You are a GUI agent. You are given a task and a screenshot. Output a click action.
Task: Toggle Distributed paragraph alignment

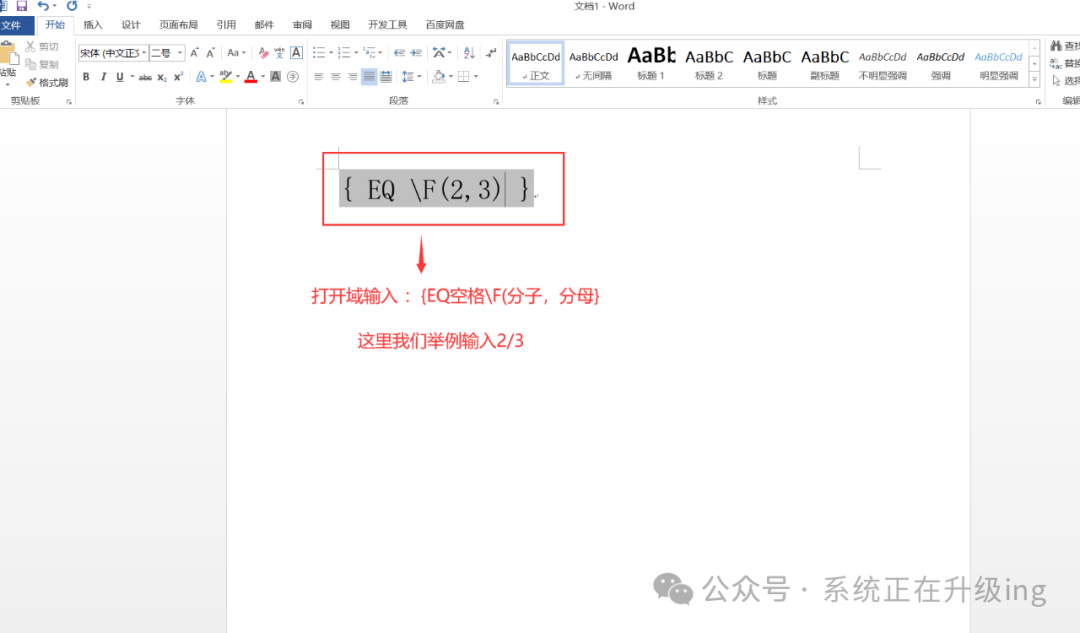[x=386, y=76]
